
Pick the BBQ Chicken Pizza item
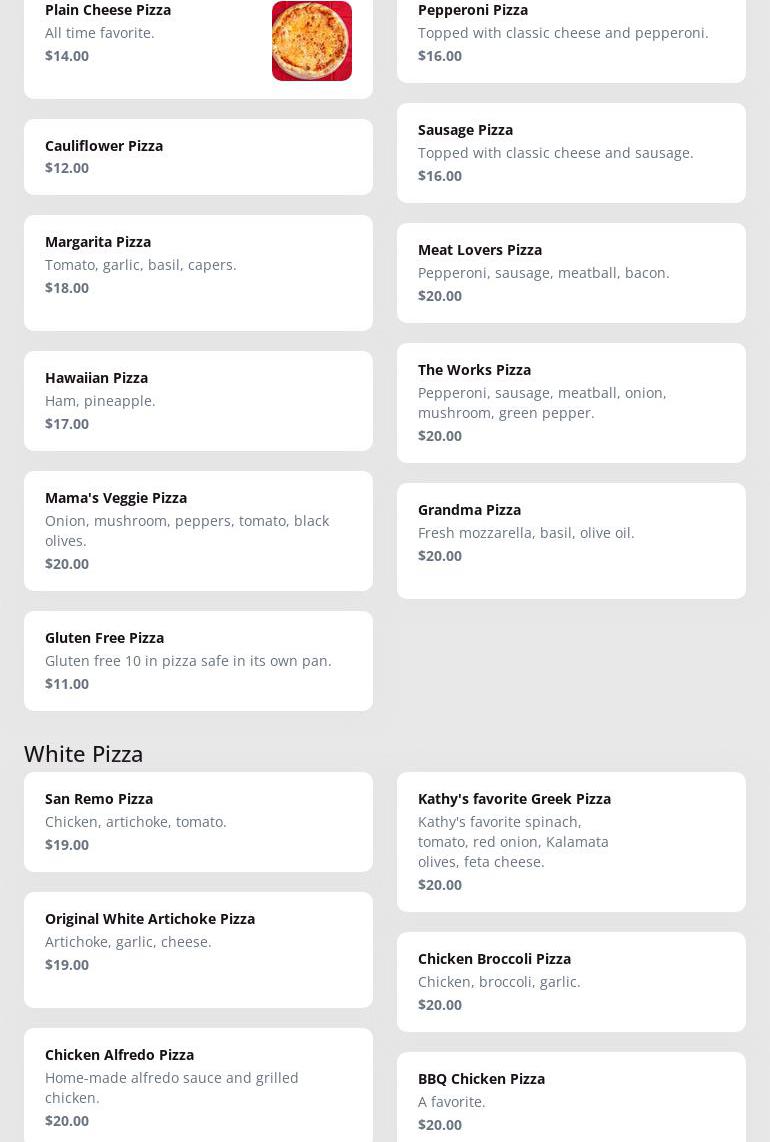point(570,1100)
